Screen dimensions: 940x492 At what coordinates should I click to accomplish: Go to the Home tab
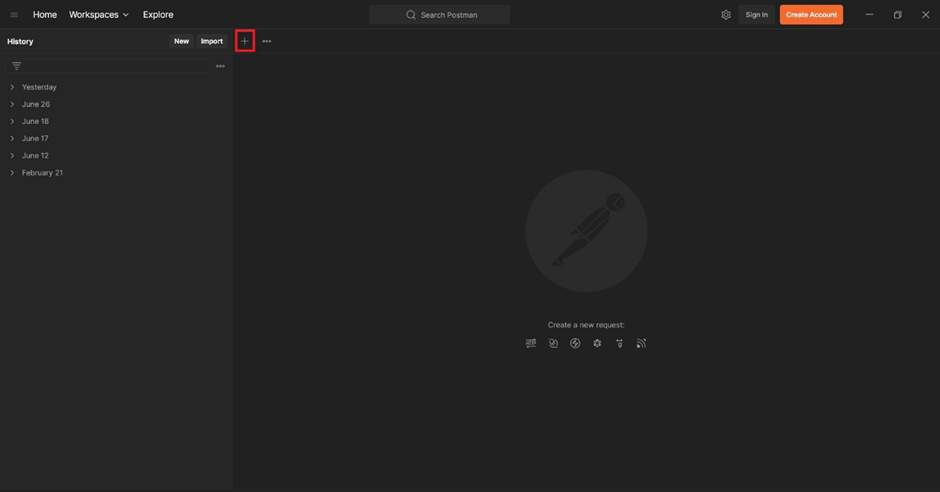[45, 15]
